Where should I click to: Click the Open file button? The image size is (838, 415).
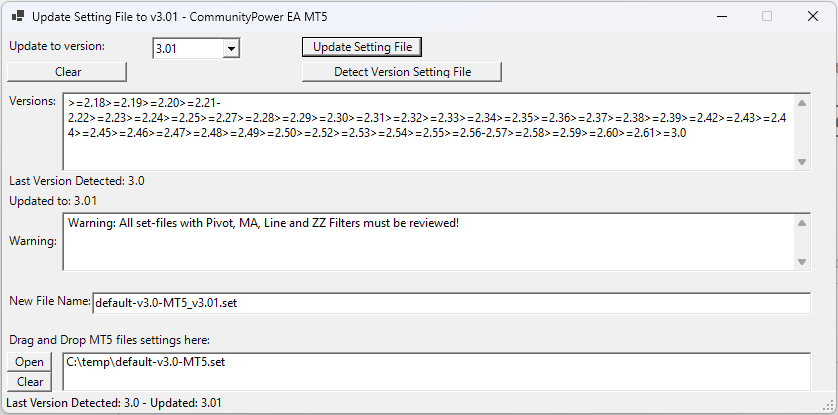[x=29, y=362]
